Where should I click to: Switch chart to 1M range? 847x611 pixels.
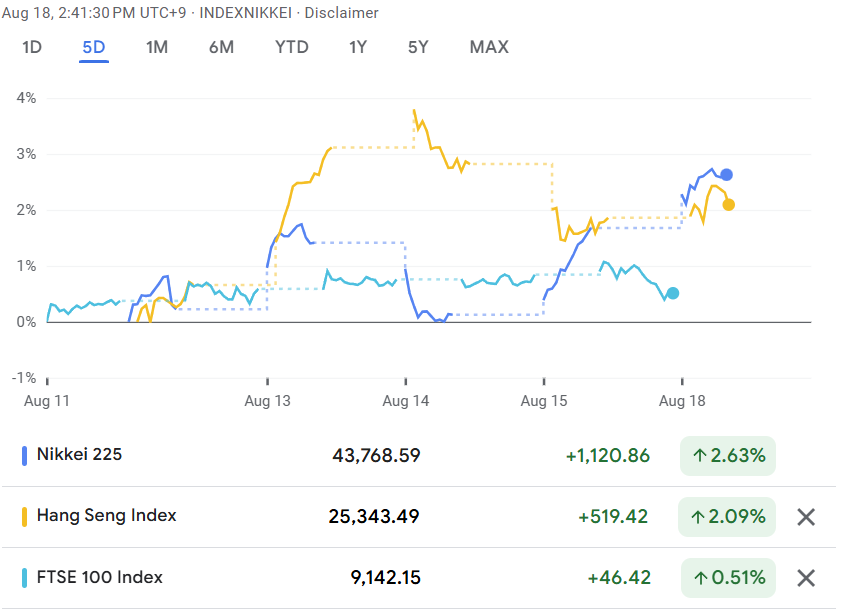click(157, 48)
